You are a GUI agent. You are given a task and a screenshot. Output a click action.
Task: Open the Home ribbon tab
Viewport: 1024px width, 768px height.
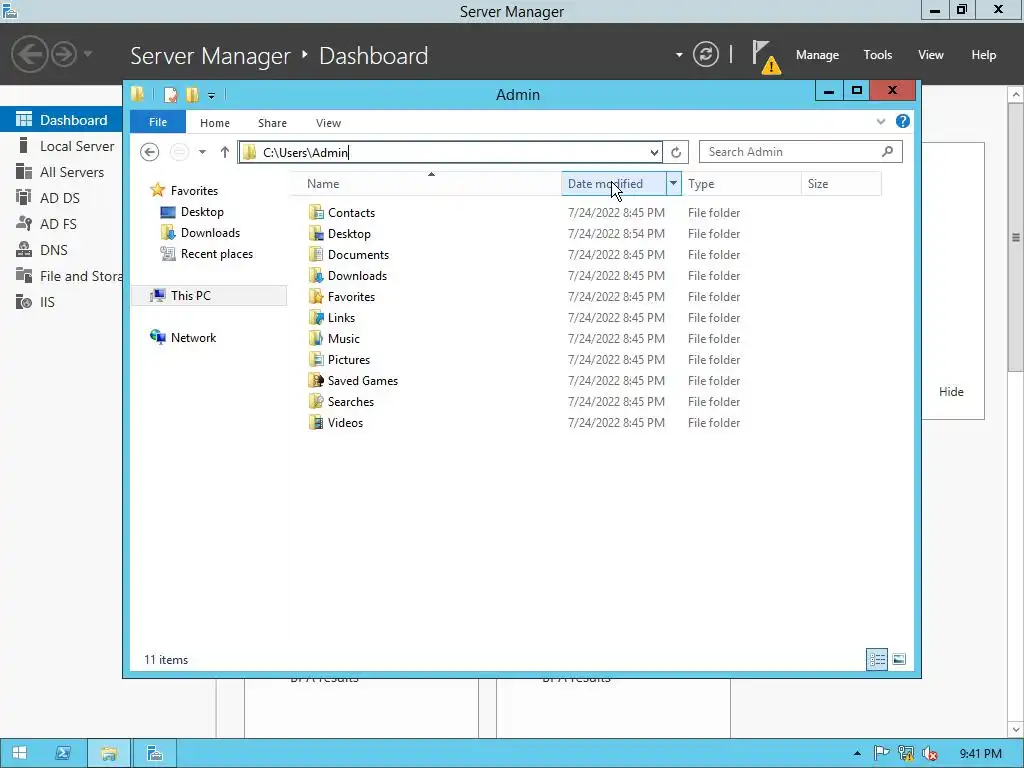215,123
